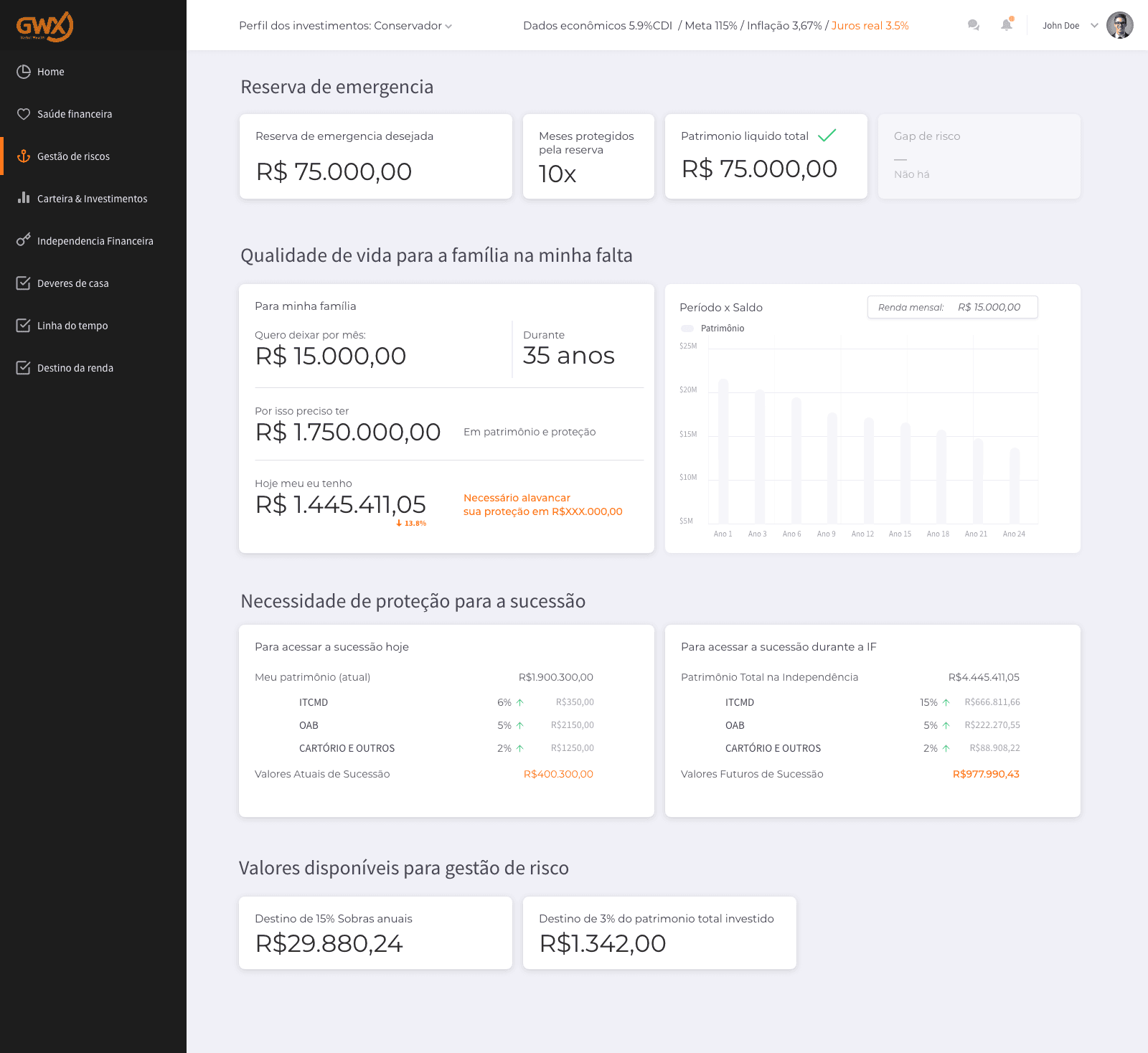Click the R$400.300,00 Valores Atuais value
This screenshot has height=1053, width=1148.
[558, 774]
